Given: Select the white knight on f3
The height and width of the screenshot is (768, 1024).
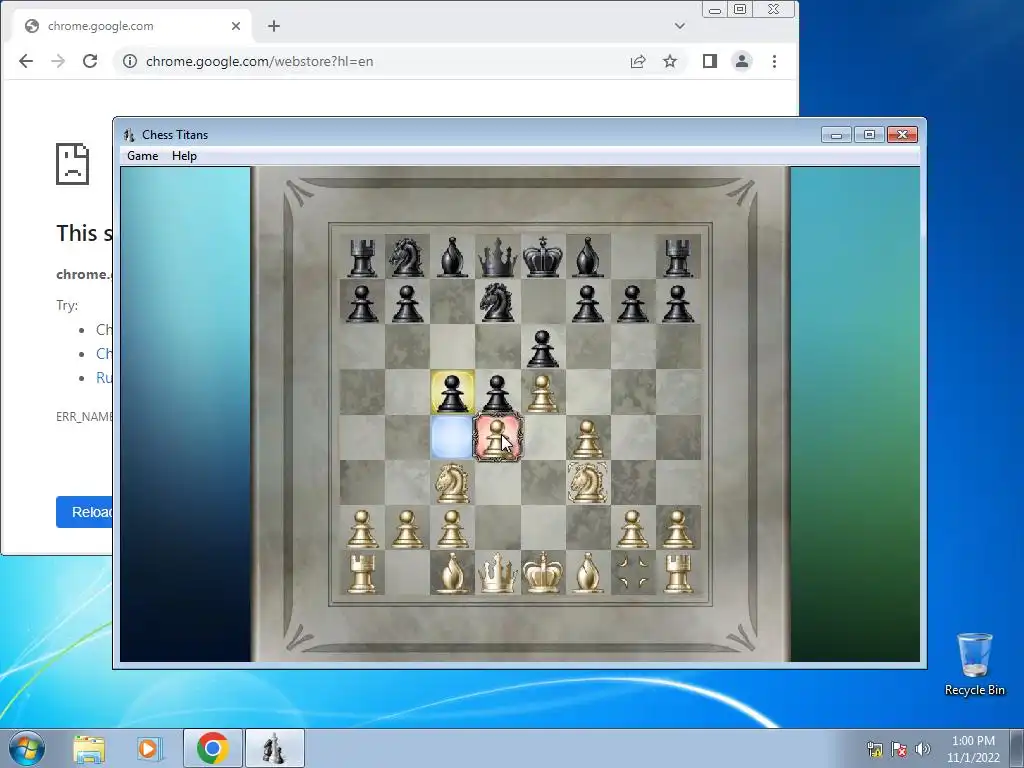Looking at the screenshot, I should coord(588,483).
